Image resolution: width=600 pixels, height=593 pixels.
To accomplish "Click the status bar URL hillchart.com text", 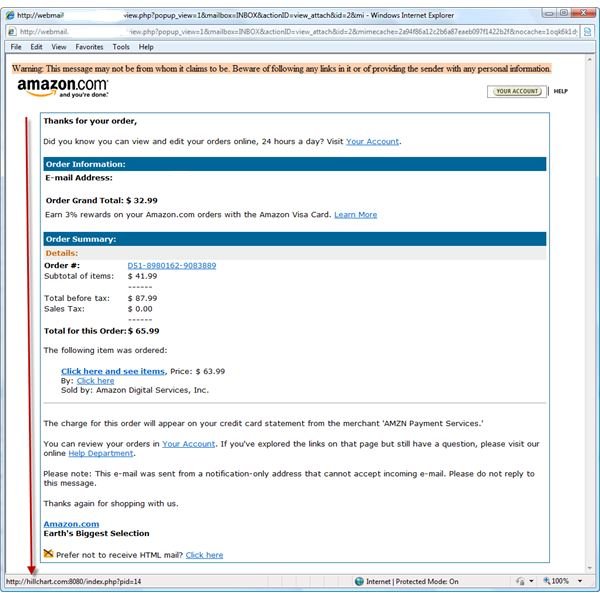I will coord(73,582).
